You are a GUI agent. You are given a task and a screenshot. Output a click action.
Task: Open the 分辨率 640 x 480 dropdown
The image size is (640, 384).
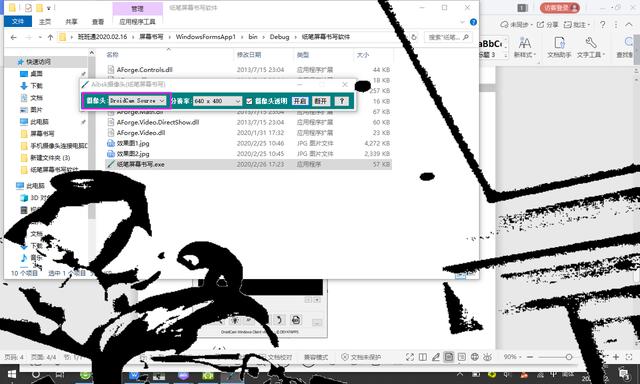pos(218,101)
